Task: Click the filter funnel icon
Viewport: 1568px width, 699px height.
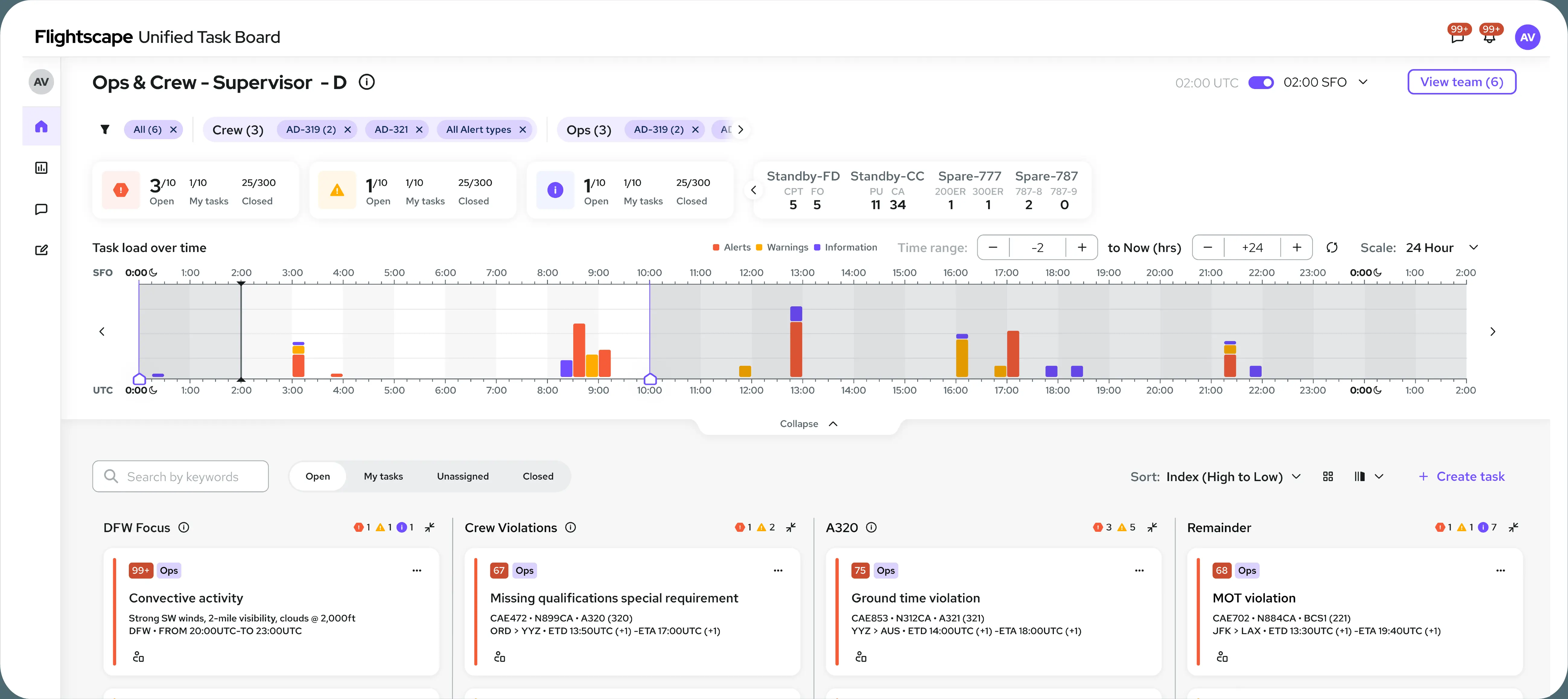Action: coord(105,130)
